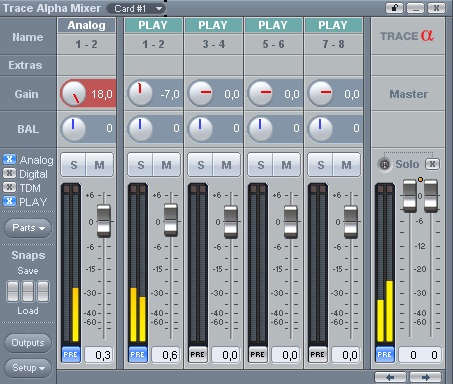Toggle PRE on the PLAY 3-4 channel
The width and height of the screenshot is (453, 384).
(x=198, y=355)
